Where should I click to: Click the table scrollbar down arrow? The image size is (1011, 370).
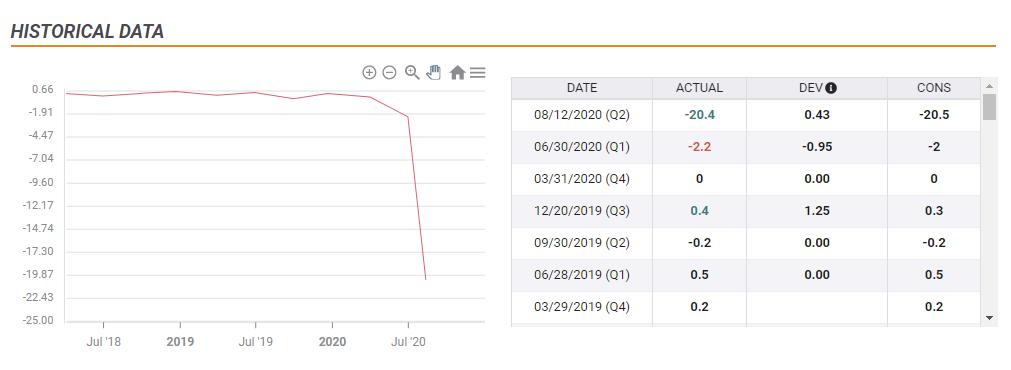pos(989,318)
